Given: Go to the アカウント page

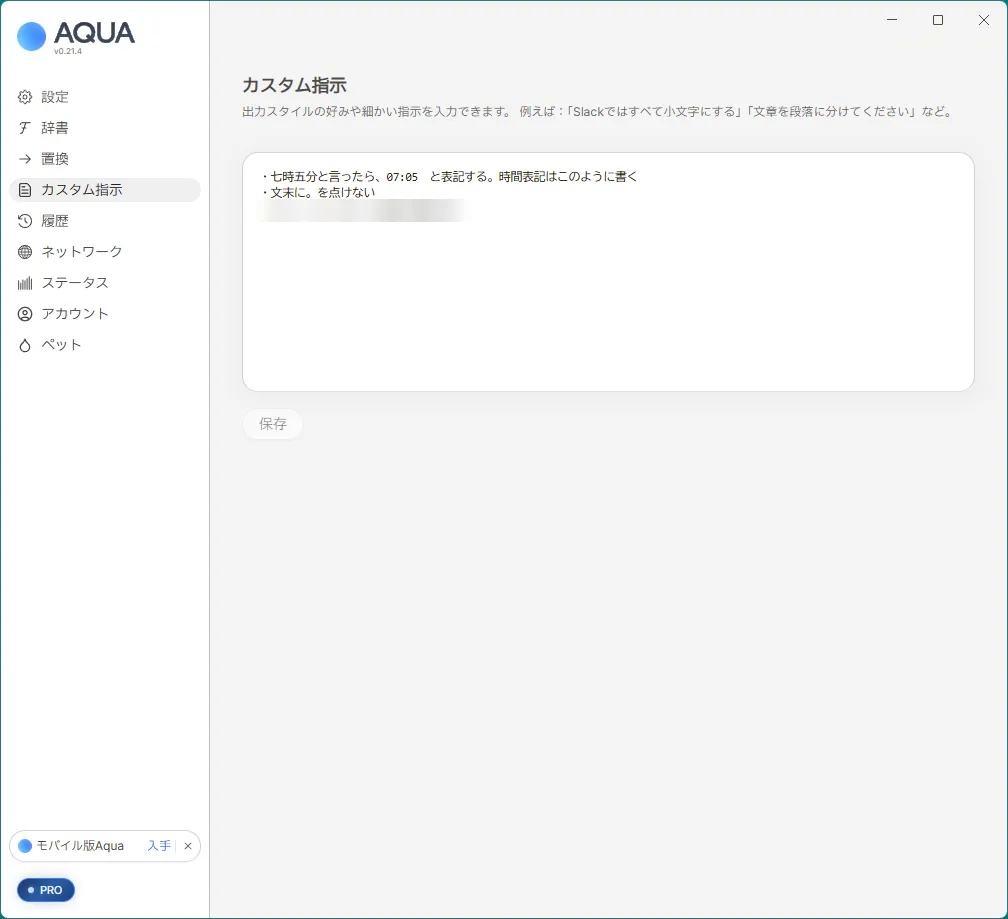Looking at the screenshot, I should pos(105,314).
